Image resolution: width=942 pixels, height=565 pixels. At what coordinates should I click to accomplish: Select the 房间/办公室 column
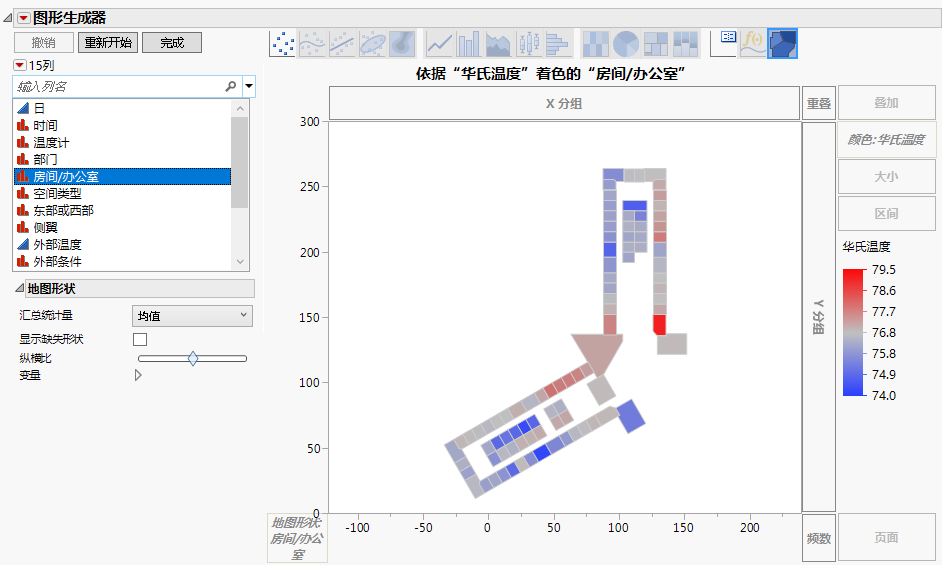coord(122,176)
